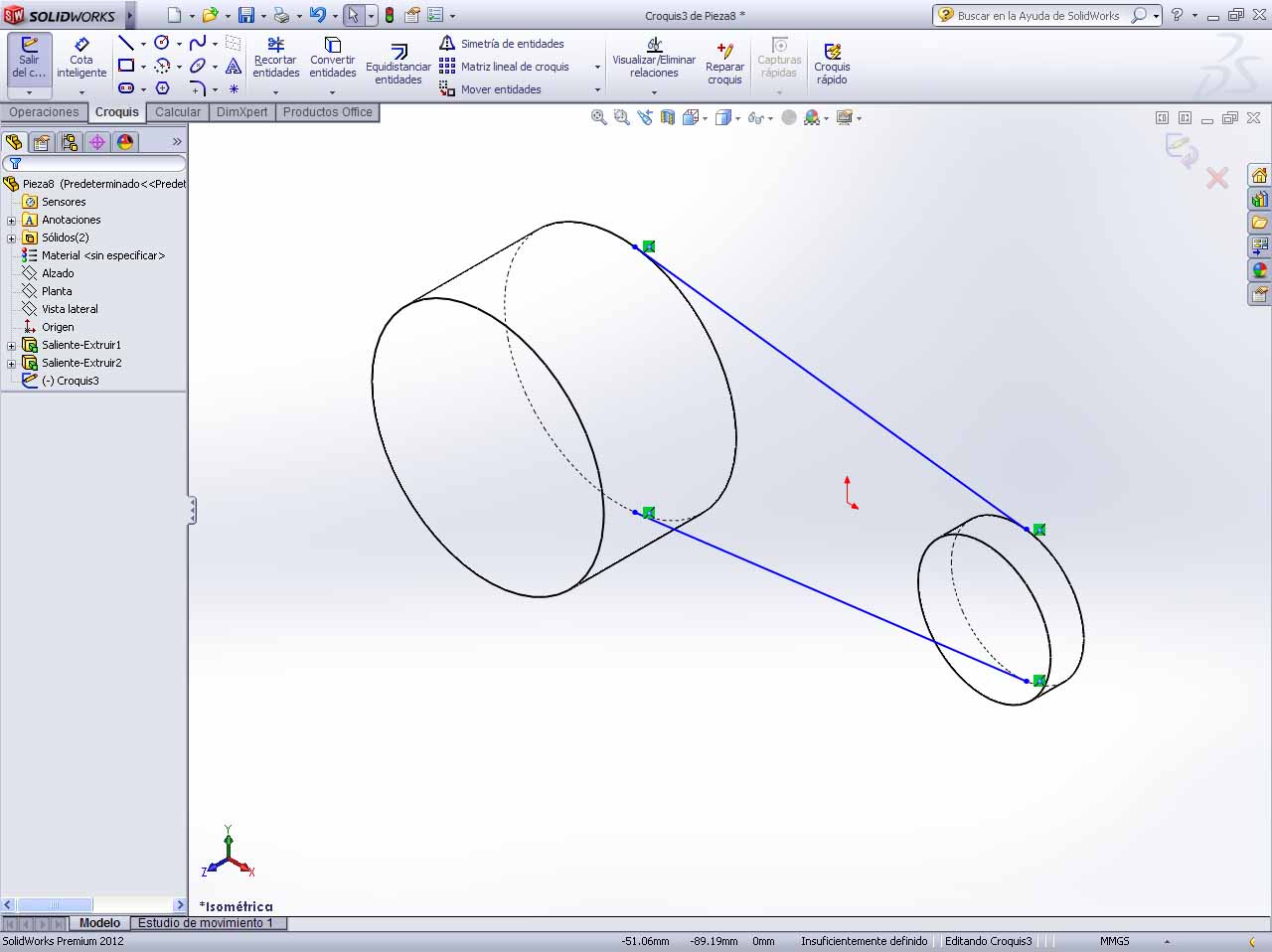Open the DisplayManager tab icon

click(x=125, y=142)
